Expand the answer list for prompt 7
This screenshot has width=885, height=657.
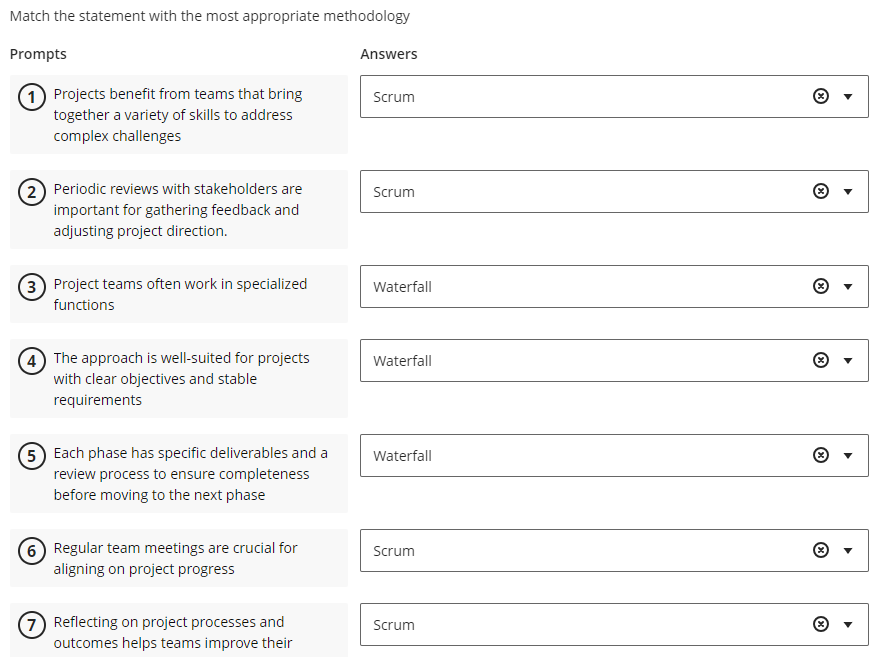(850, 624)
